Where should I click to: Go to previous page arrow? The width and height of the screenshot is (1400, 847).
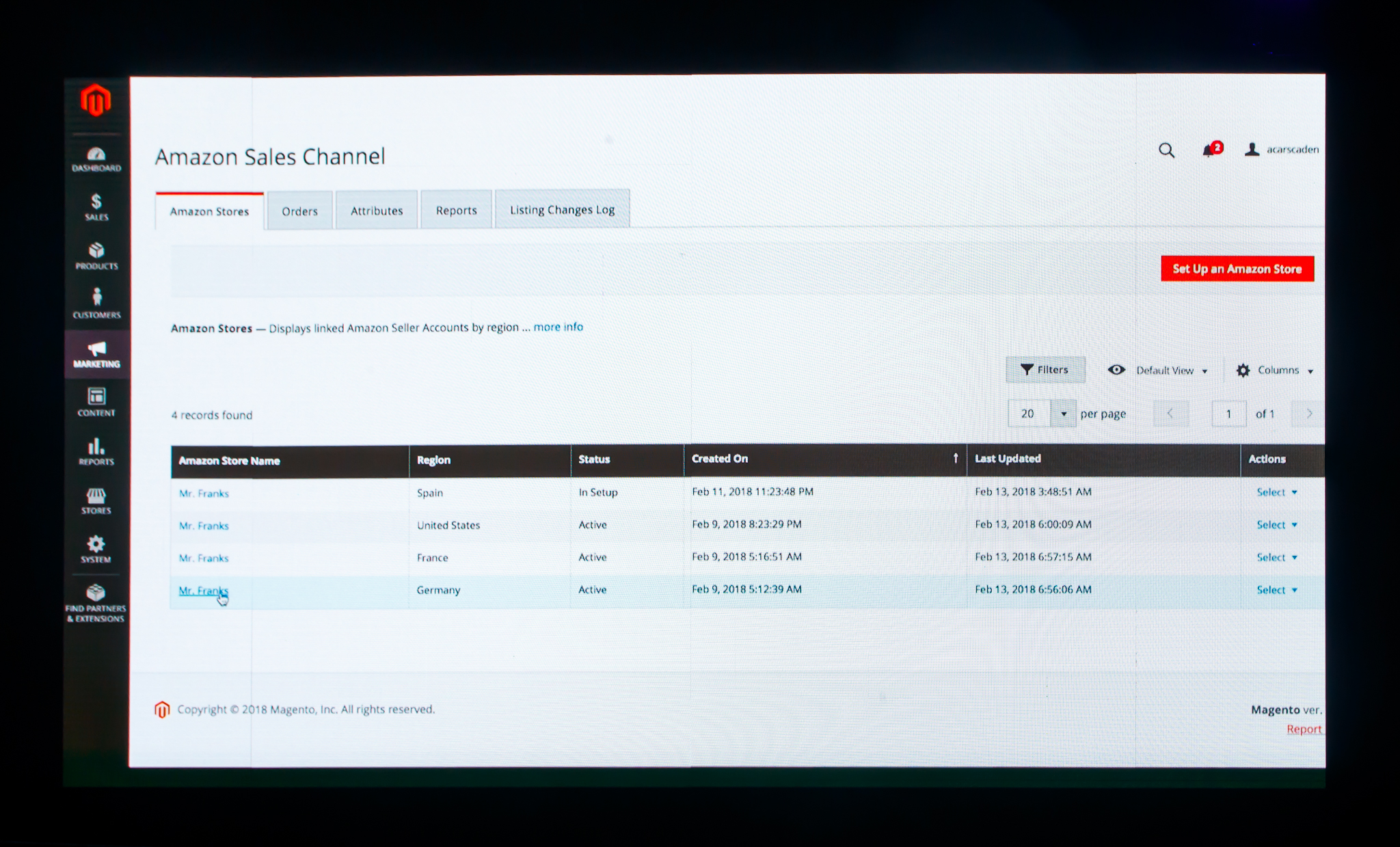1170,414
